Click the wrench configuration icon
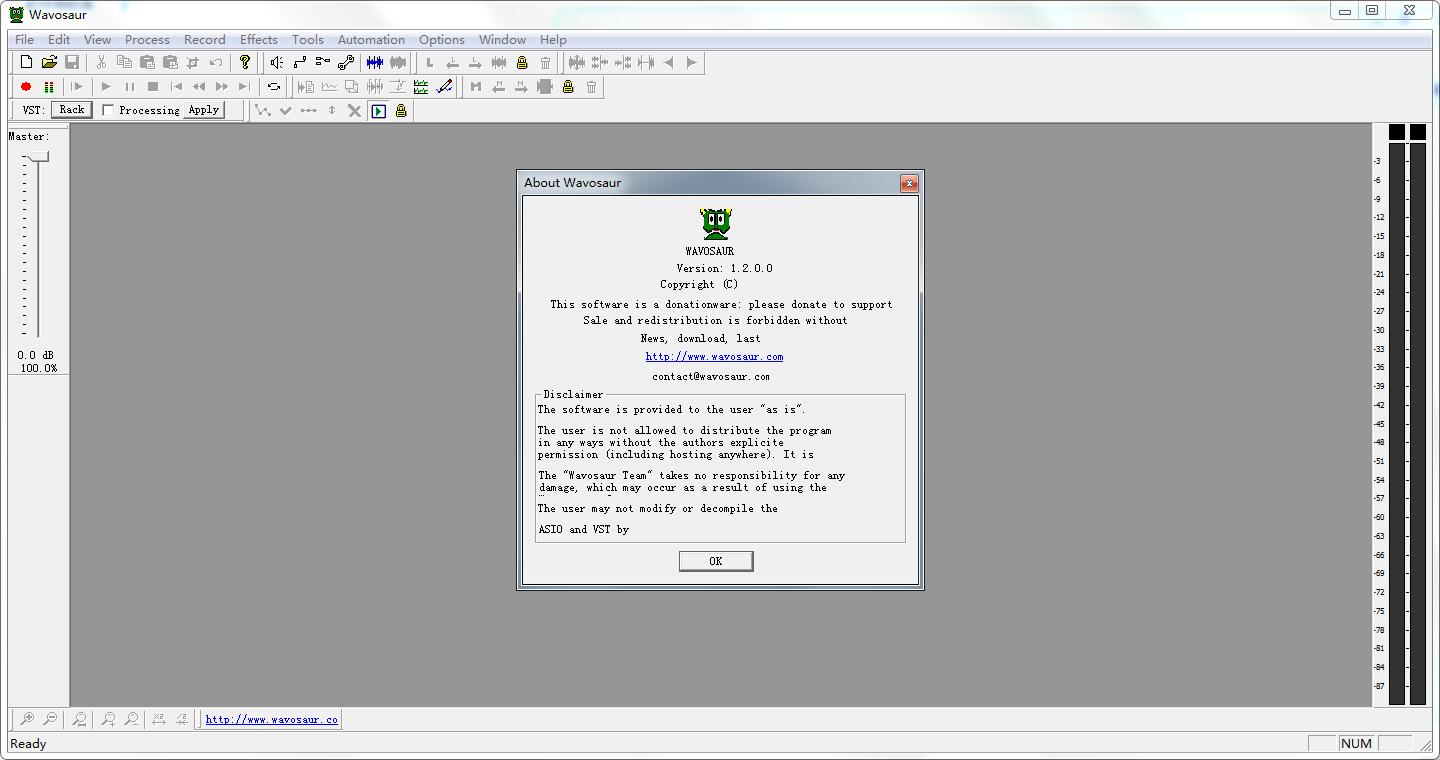Image resolution: width=1440 pixels, height=760 pixels. (x=346, y=62)
